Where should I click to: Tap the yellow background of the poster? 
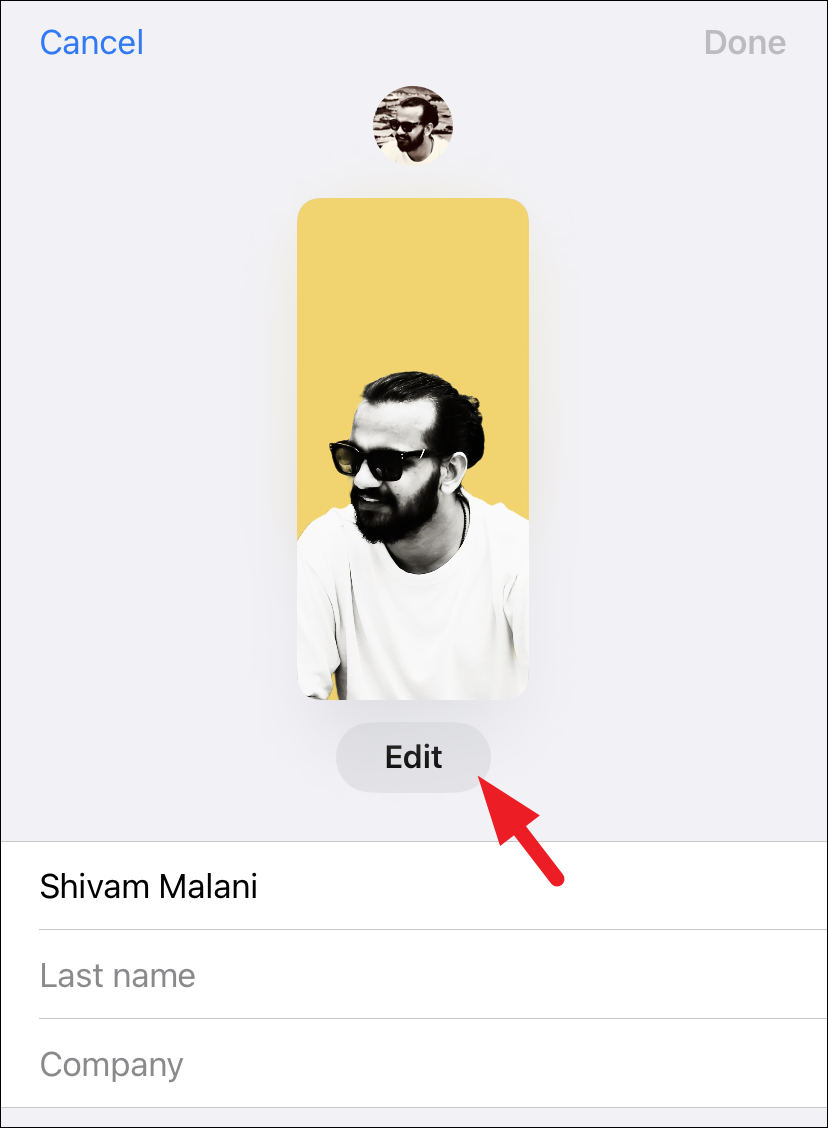413,288
